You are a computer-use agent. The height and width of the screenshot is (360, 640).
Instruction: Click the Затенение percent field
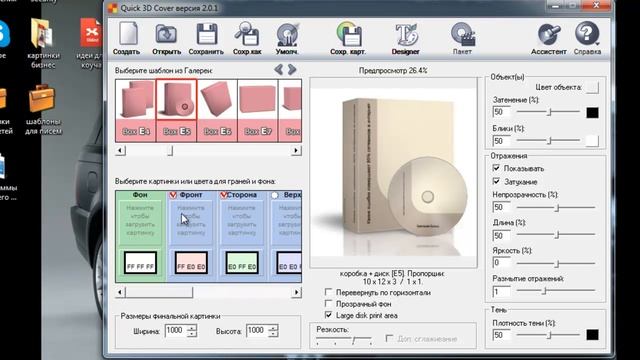tap(502, 112)
